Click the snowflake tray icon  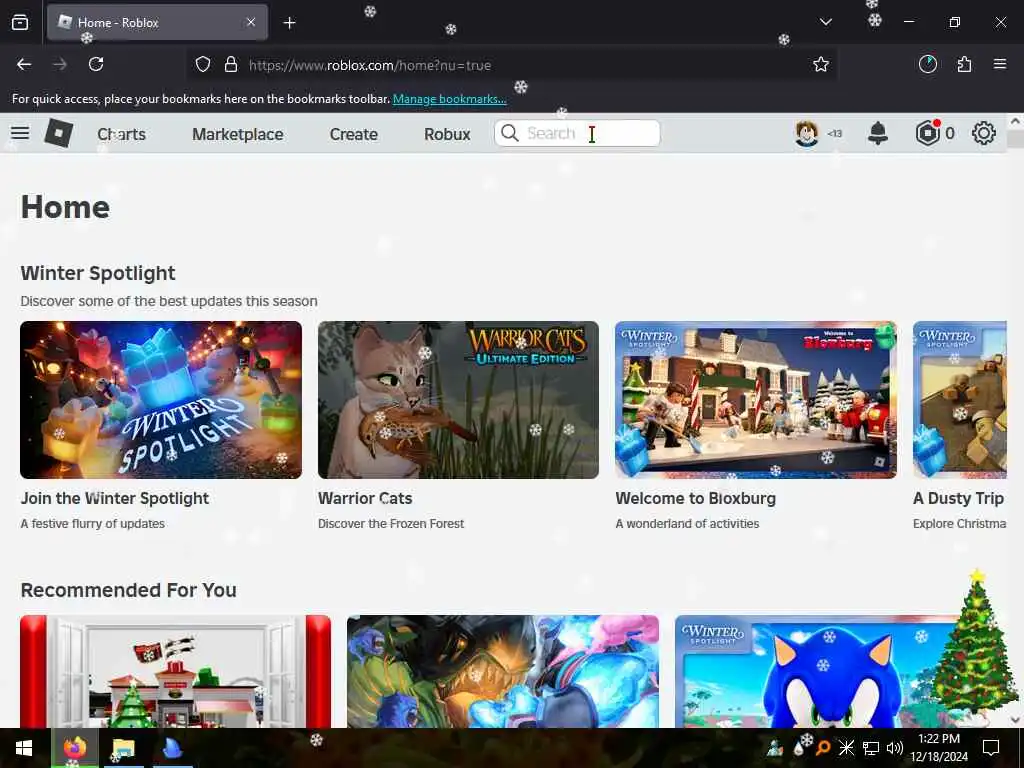[846, 748]
